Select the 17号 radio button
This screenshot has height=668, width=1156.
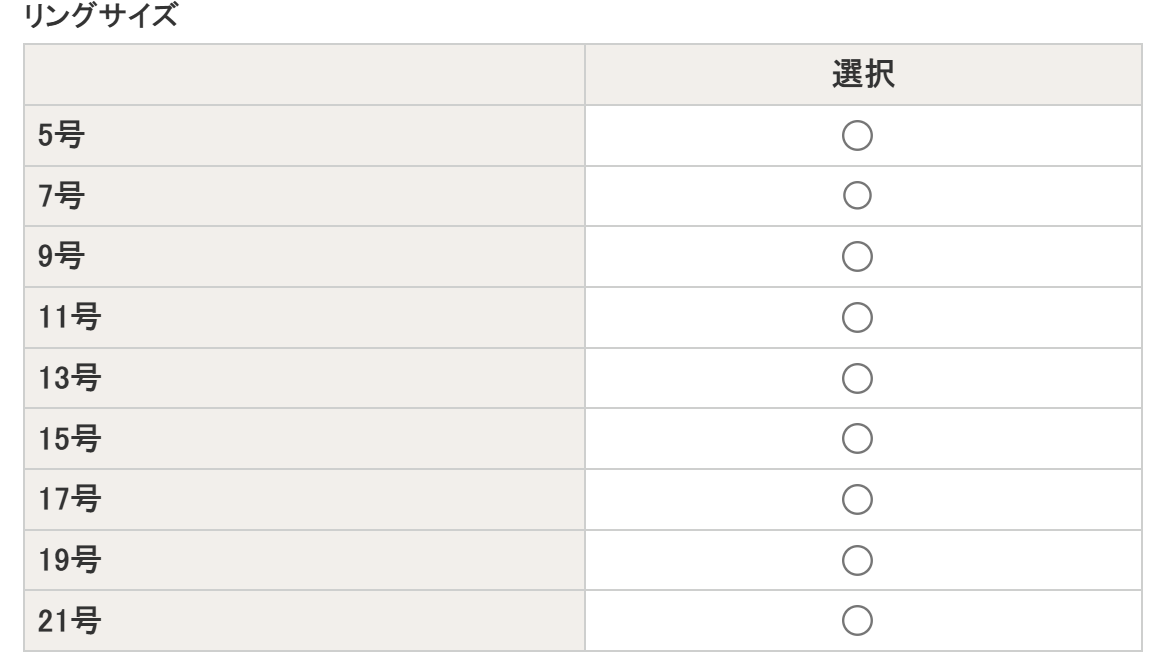[x=859, y=498]
